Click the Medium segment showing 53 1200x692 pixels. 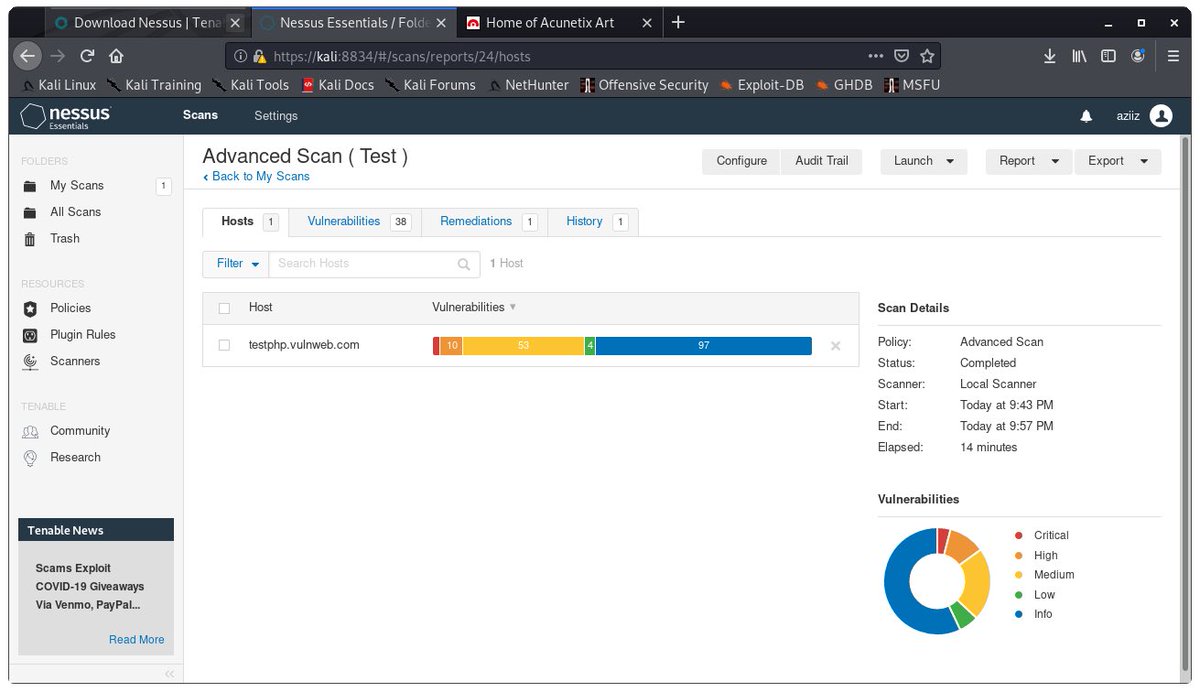tap(523, 346)
